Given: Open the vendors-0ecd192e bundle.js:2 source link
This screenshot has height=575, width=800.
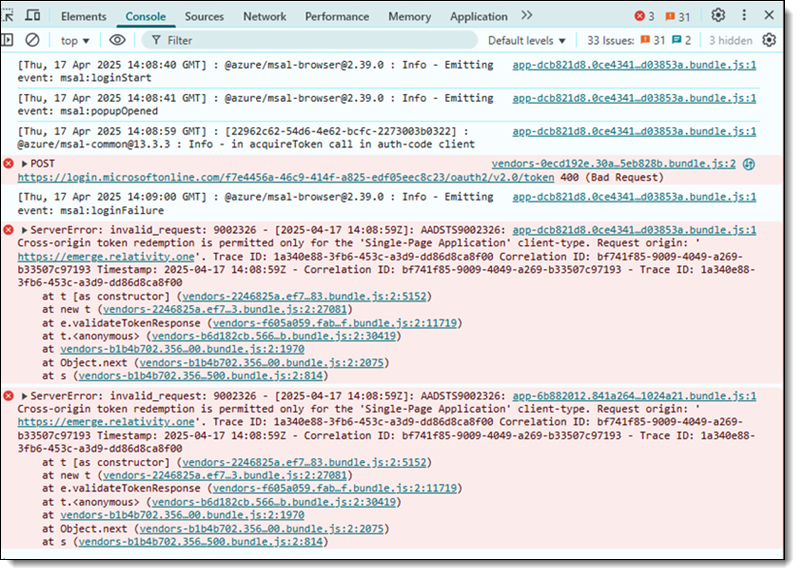Looking at the screenshot, I should [614, 164].
